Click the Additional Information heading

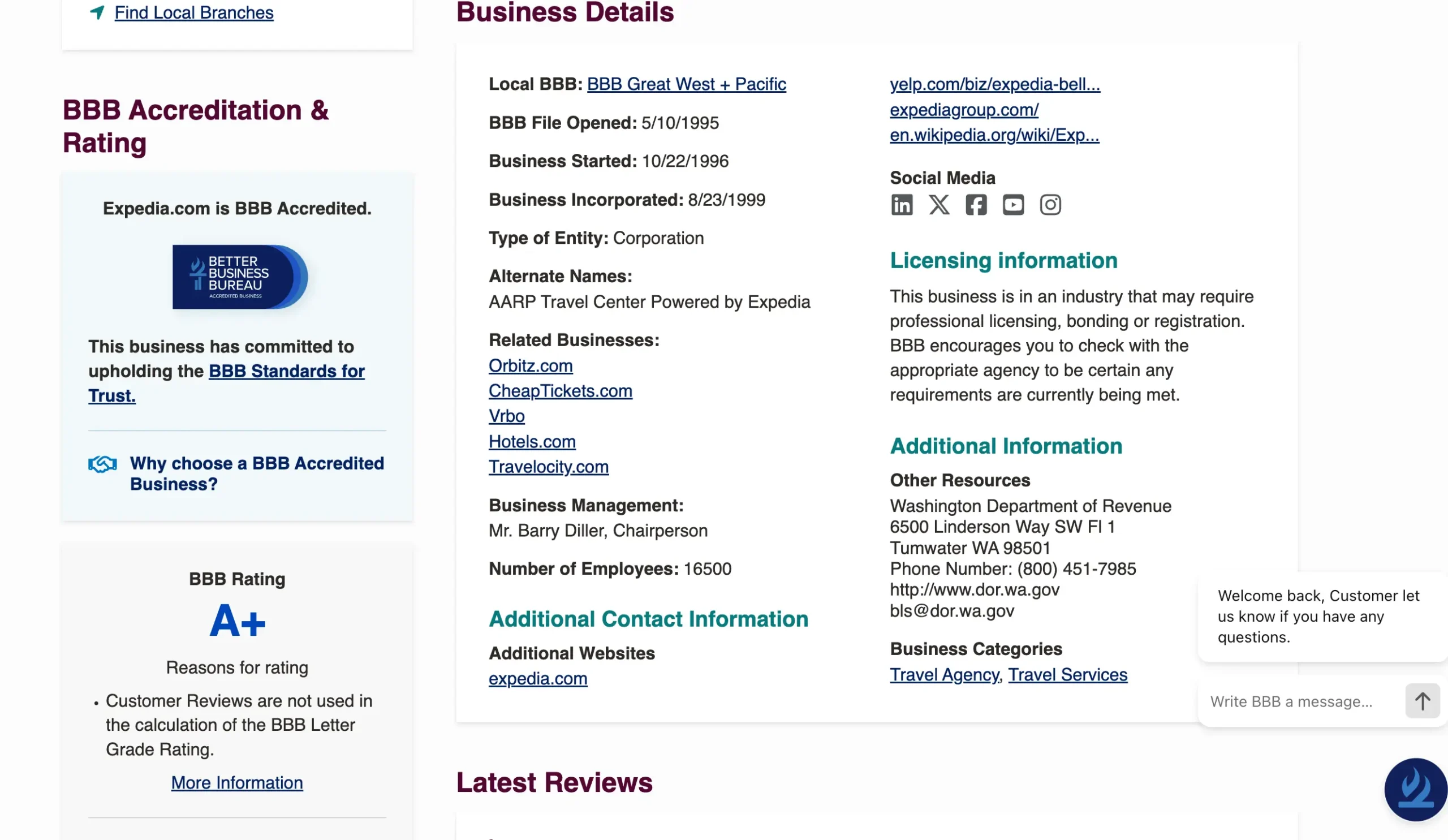(1006, 446)
